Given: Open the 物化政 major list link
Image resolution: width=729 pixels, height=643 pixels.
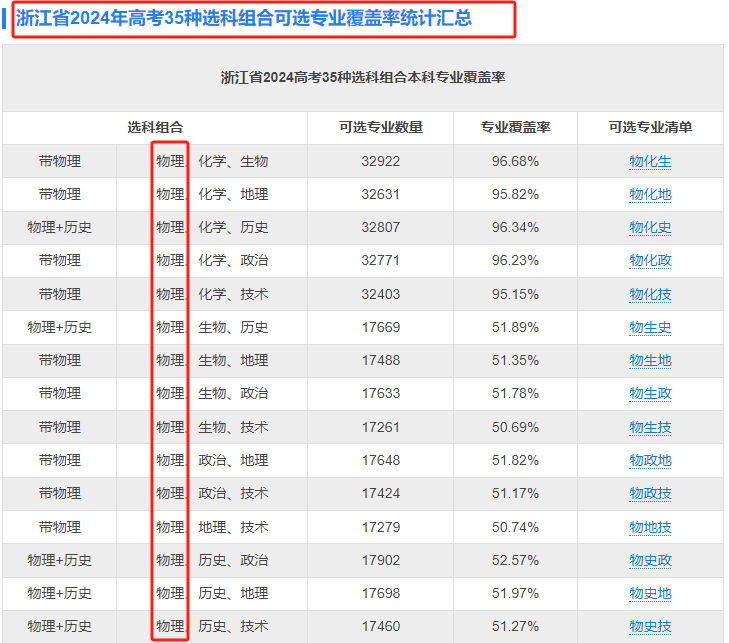Looking at the screenshot, I should tap(650, 260).
